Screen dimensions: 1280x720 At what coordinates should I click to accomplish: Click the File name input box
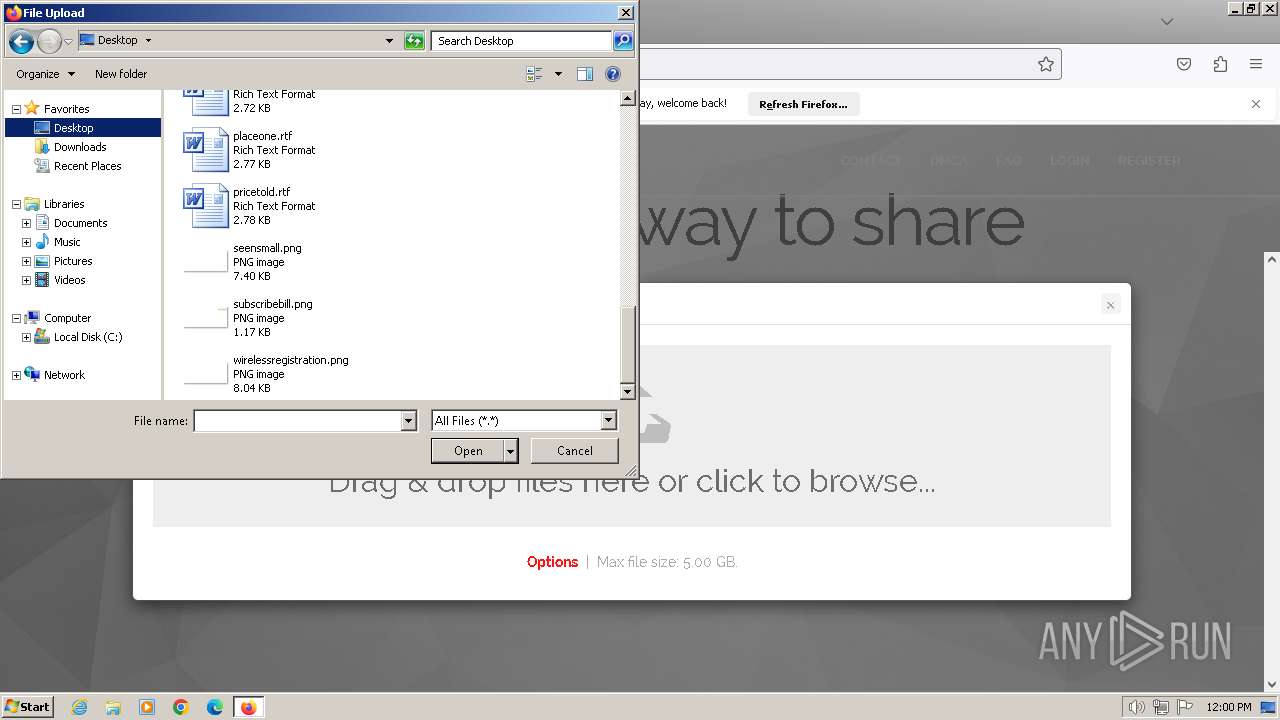pyautogui.click(x=297, y=421)
